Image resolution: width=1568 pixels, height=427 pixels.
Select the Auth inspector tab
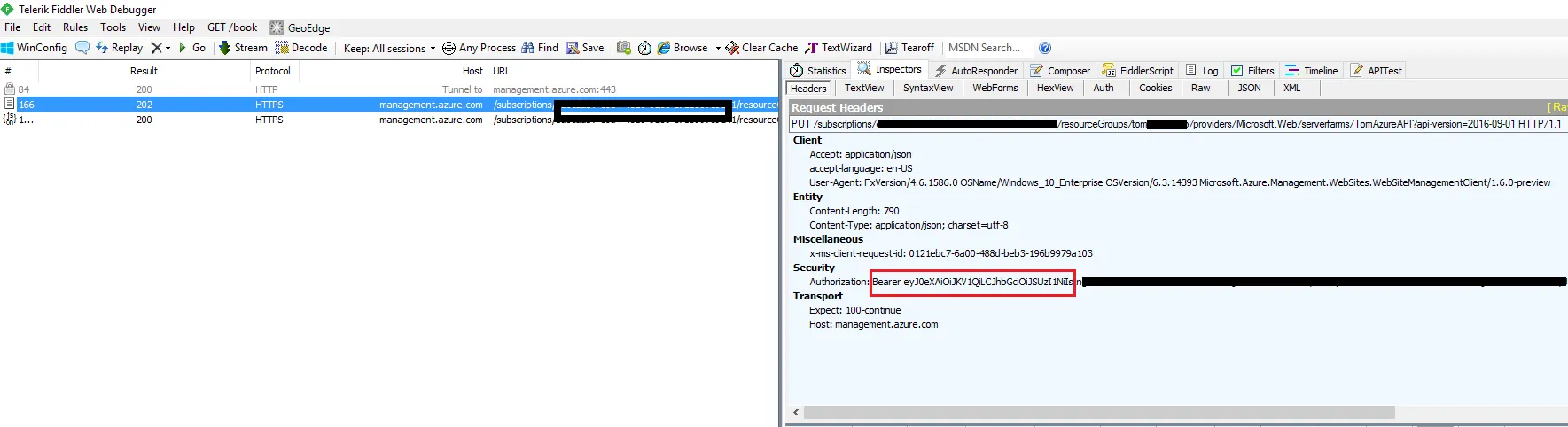pyautogui.click(x=1104, y=88)
